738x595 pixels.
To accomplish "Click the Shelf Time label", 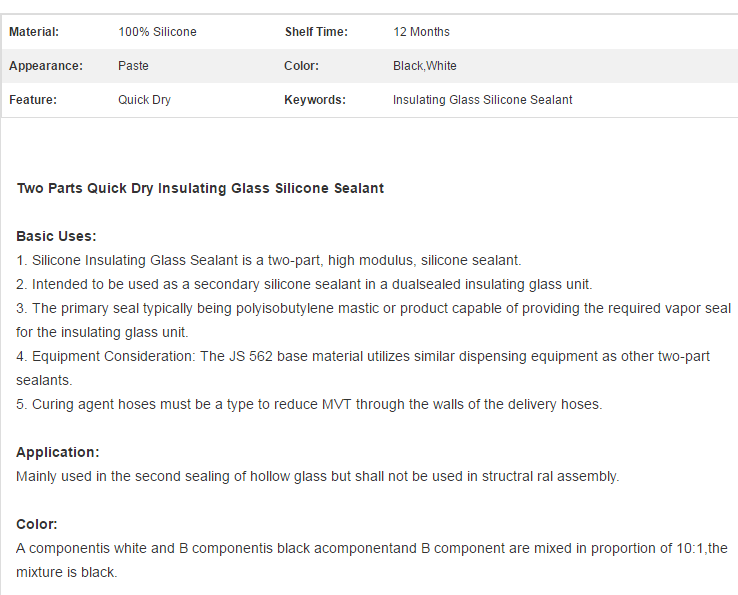I will [x=316, y=32].
